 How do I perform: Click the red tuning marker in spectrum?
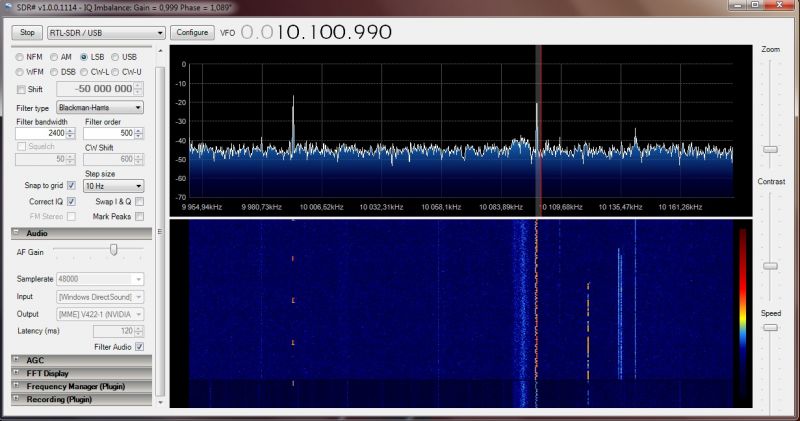coord(541,131)
